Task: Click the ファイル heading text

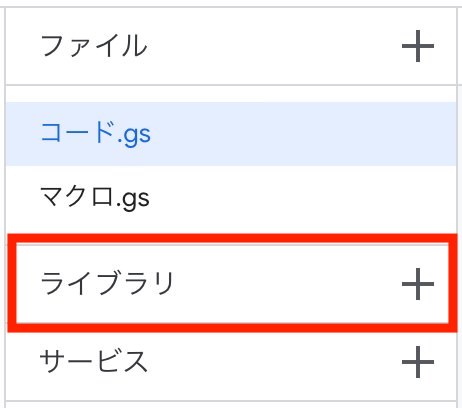Action: click(x=94, y=46)
